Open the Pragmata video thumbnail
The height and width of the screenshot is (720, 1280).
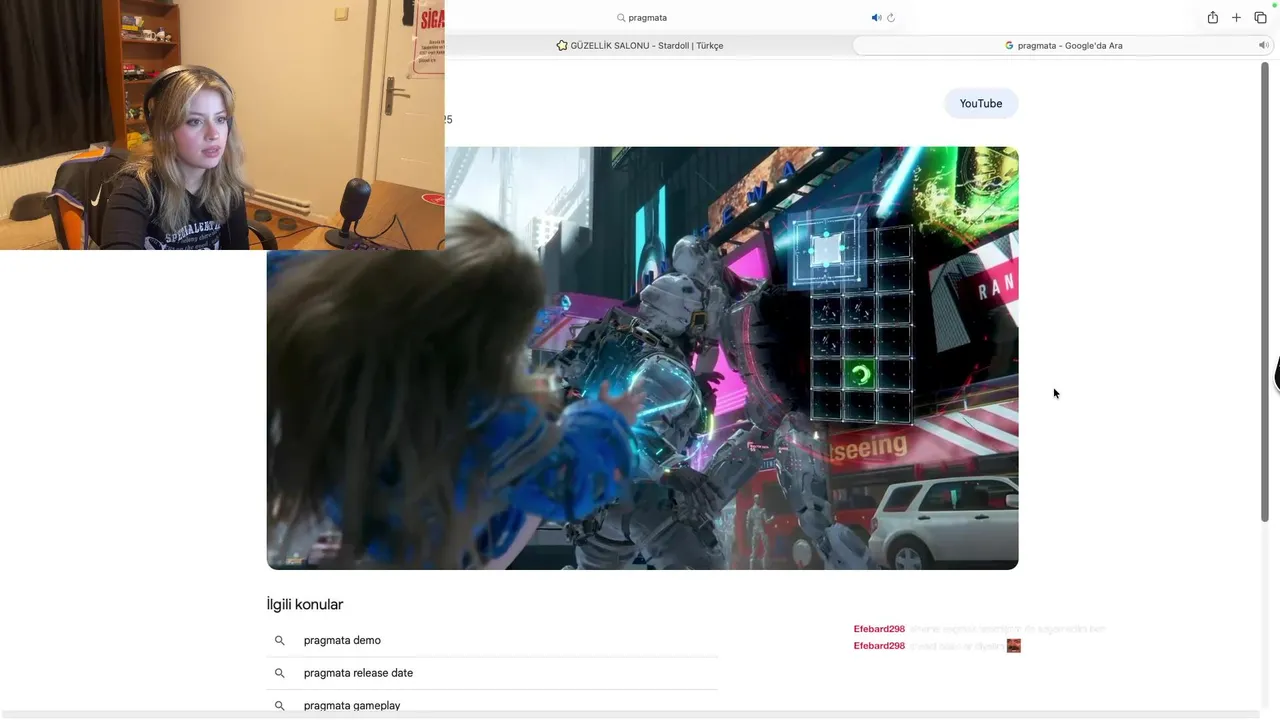[642, 358]
